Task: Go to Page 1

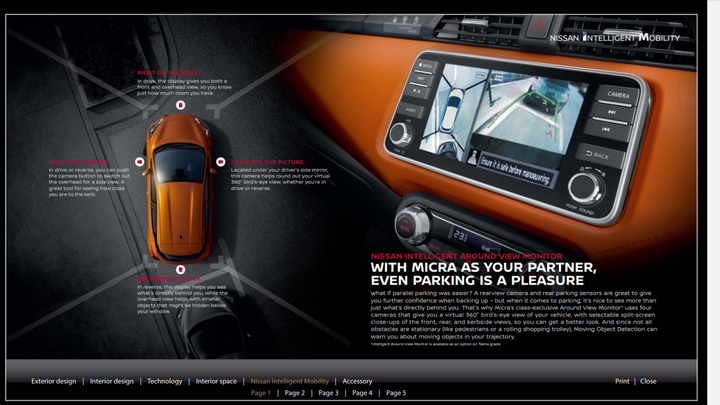Action: point(261,393)
